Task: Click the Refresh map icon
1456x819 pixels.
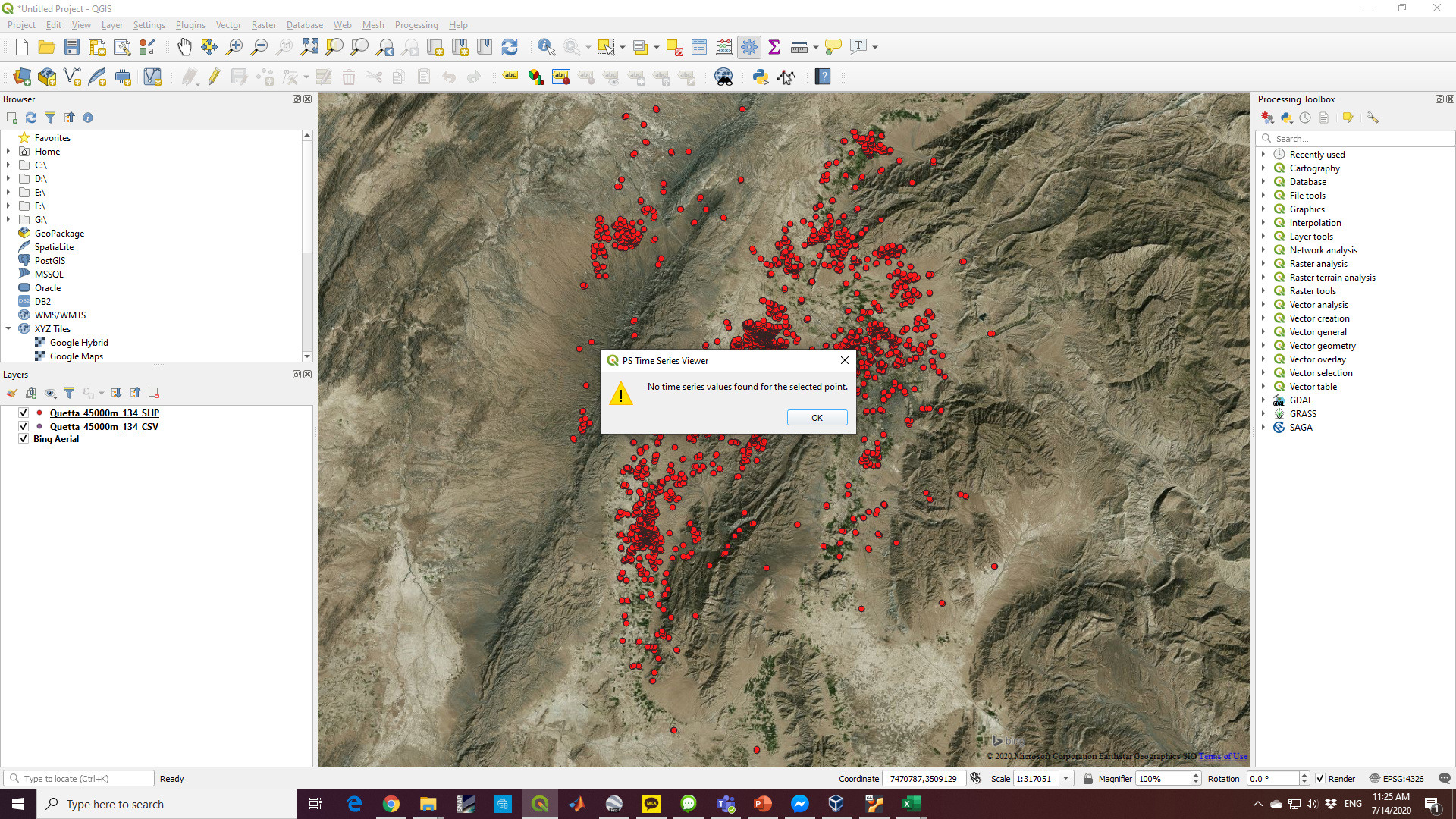Action: coord(510,47)
